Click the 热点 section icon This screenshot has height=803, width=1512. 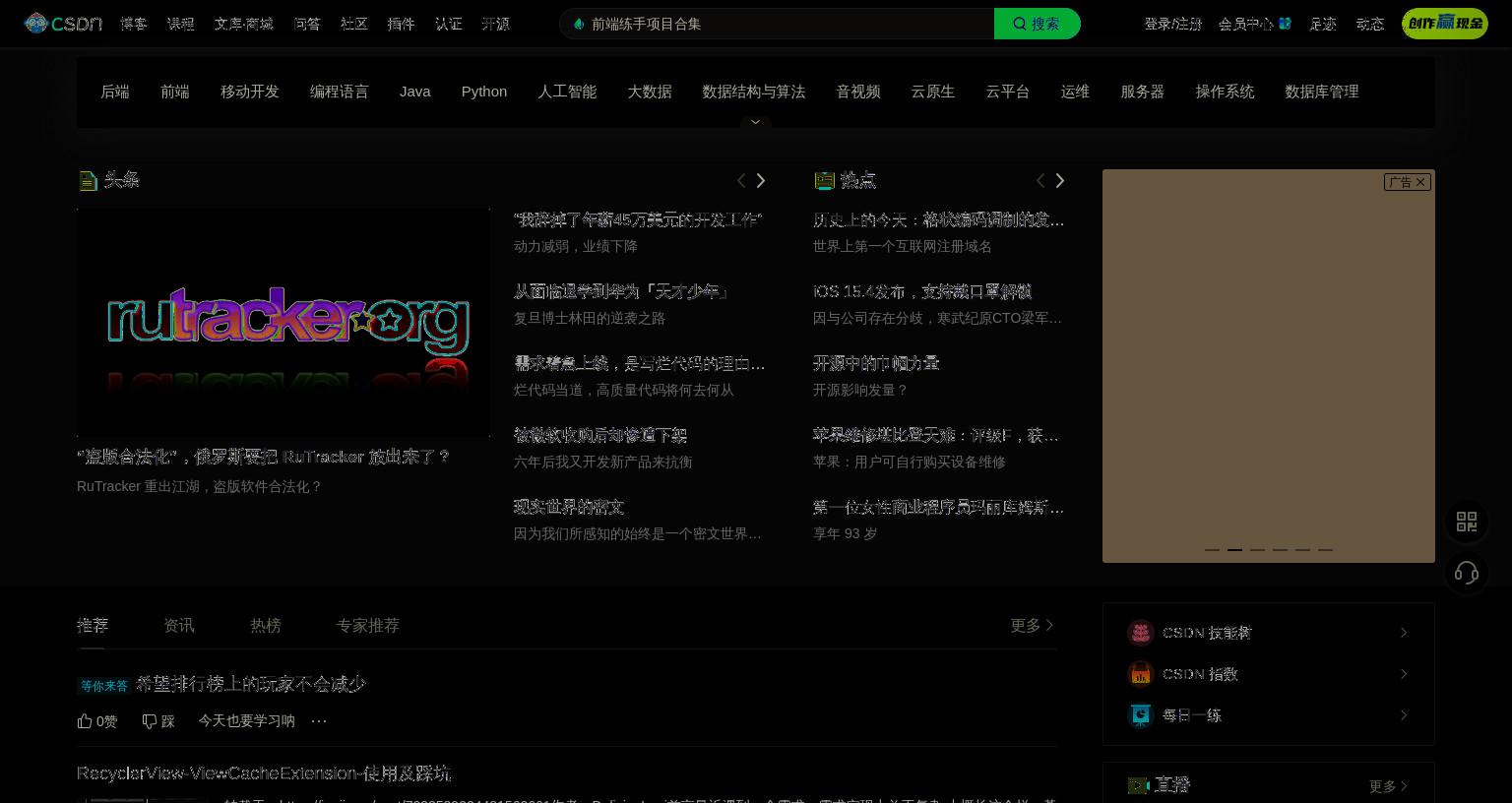click(825, 180)
